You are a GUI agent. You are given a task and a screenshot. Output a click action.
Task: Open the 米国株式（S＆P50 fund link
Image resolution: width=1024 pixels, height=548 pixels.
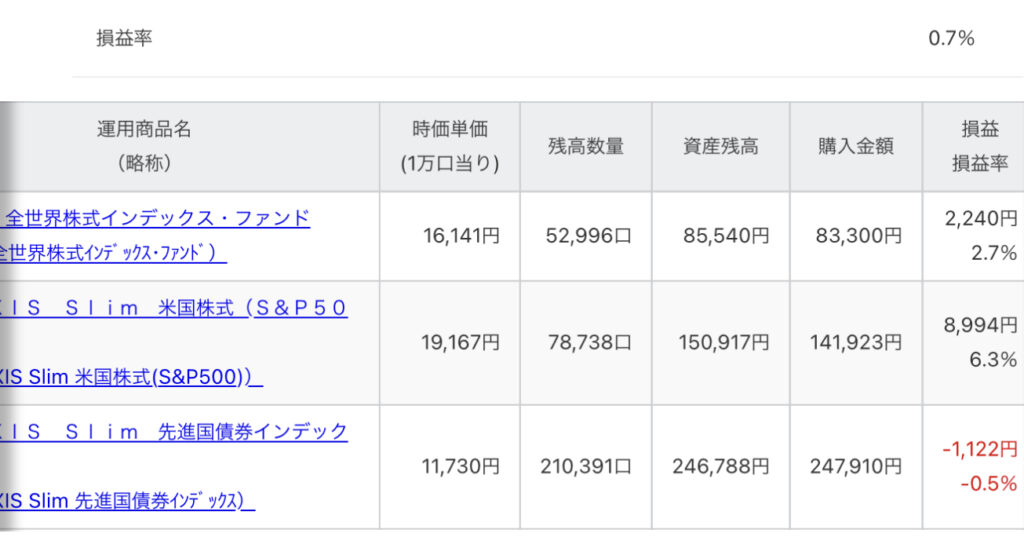(174, 308)
